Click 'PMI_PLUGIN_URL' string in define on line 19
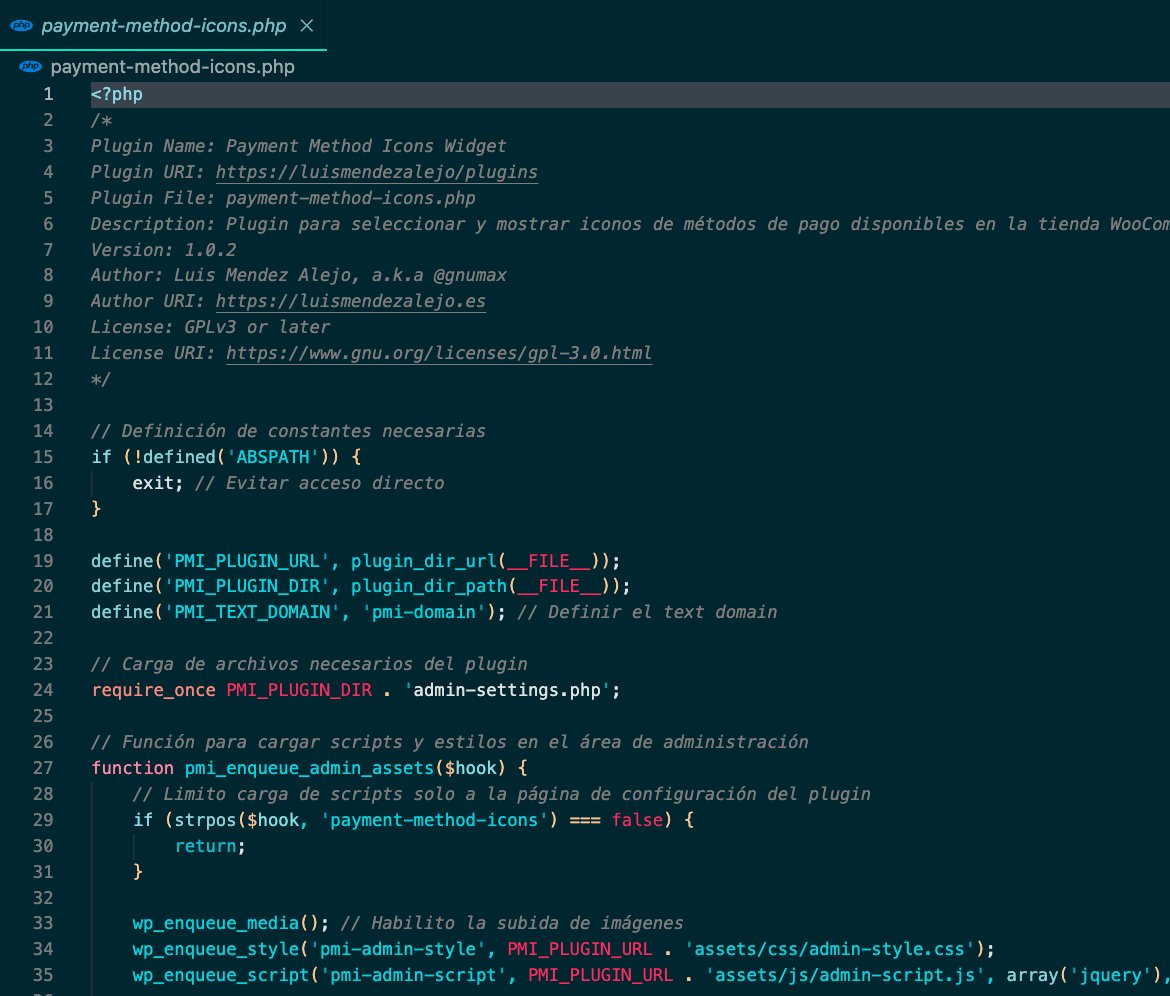 click(x=246, y=561)
